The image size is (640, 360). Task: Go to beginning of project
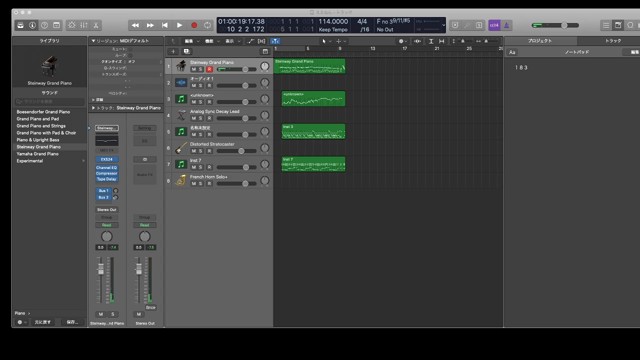click(165, 25)
